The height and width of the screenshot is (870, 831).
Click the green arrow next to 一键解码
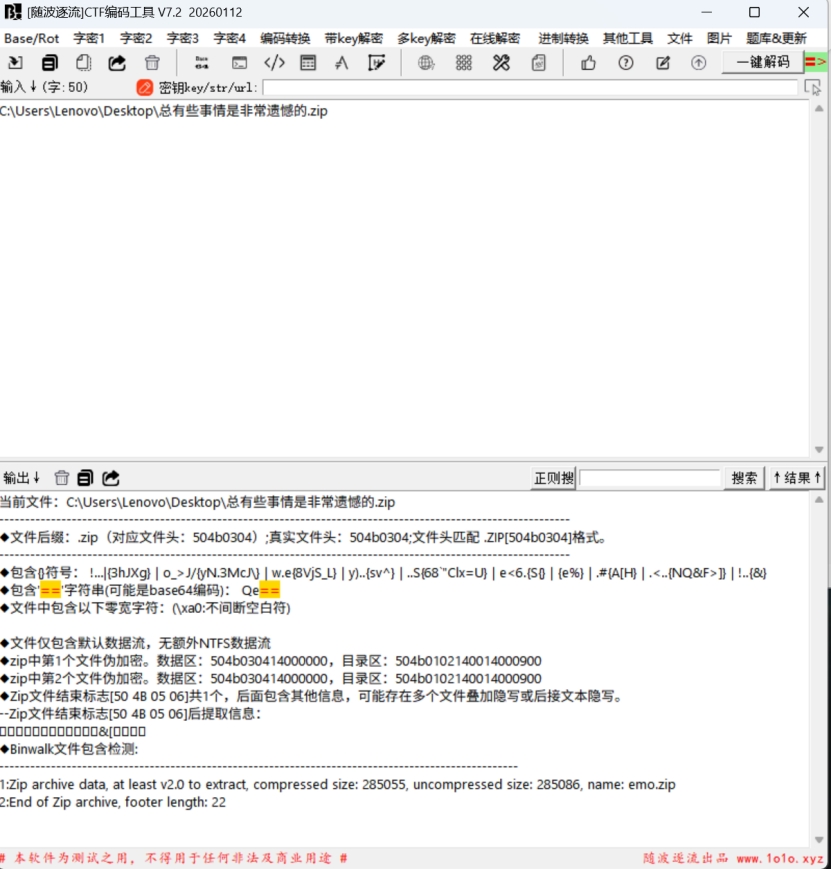pos(815,62)
